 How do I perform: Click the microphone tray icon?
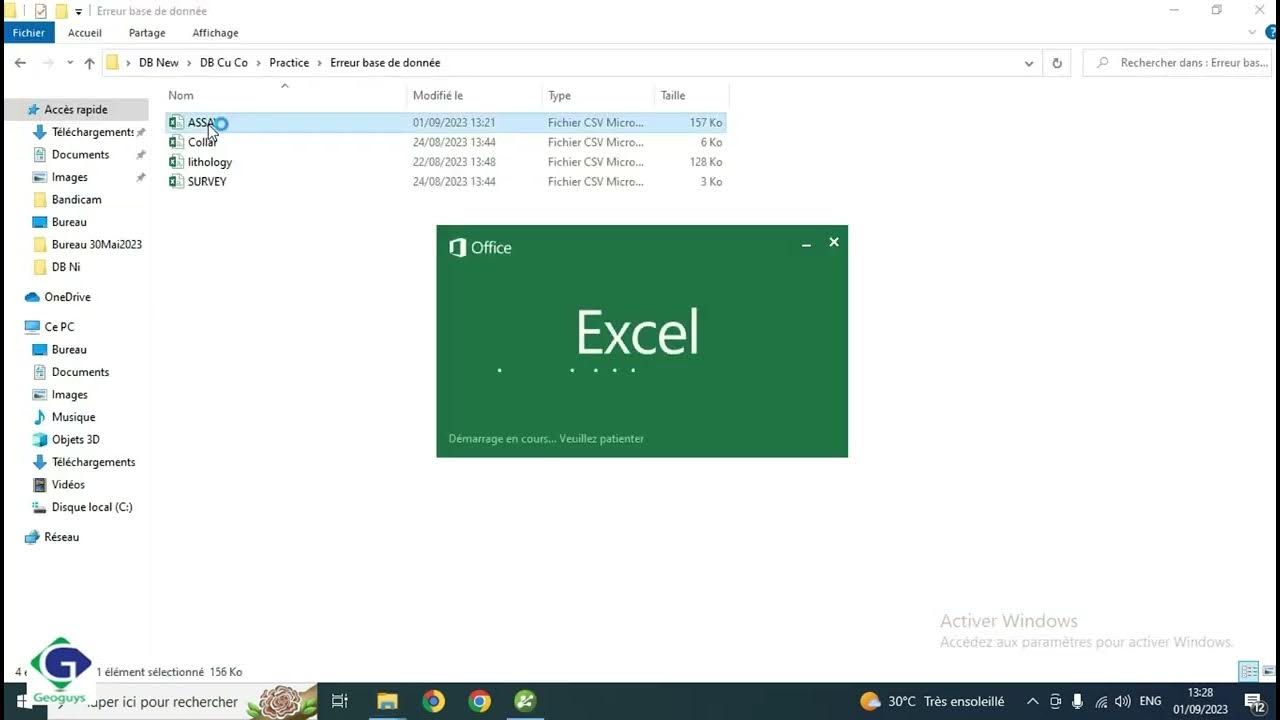click(1077, 702)
